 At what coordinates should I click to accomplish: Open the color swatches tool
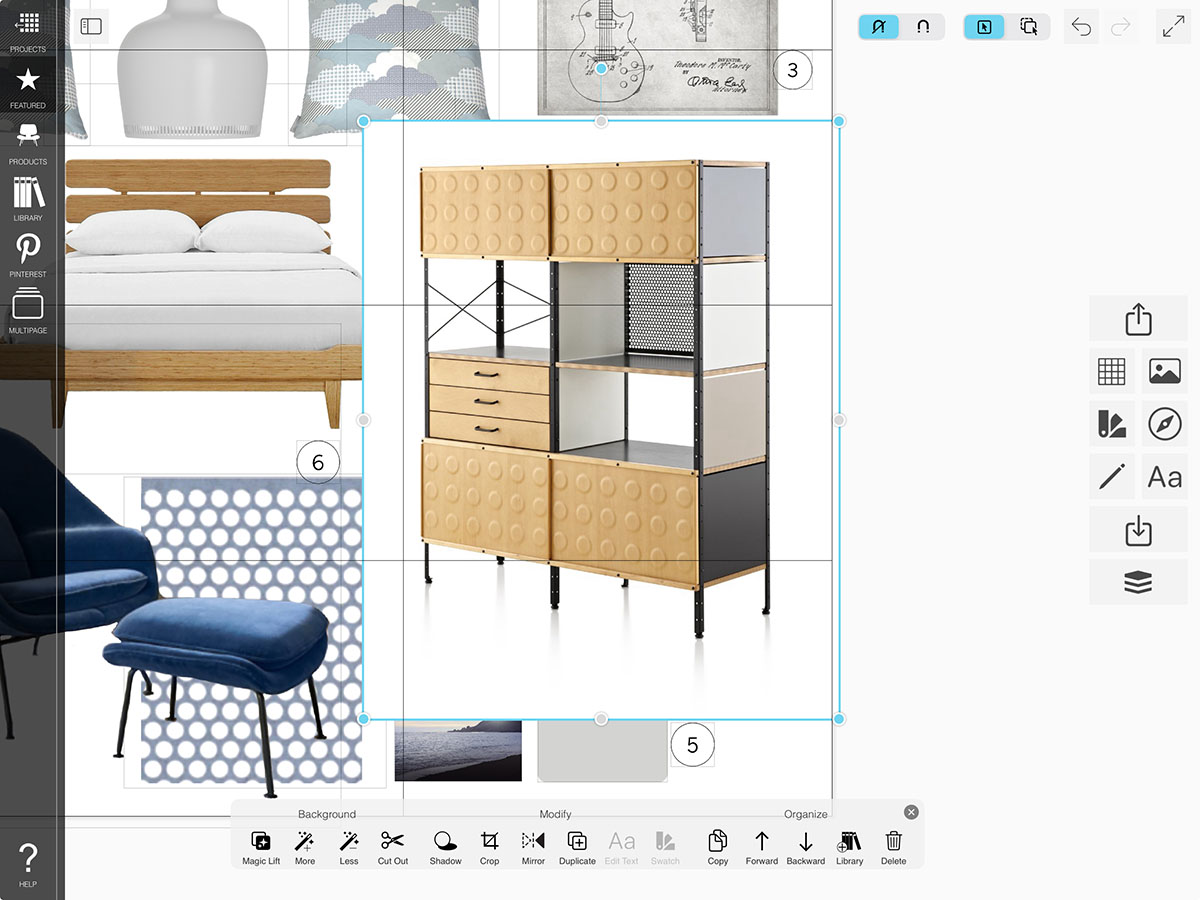(x=1111, y=424)
